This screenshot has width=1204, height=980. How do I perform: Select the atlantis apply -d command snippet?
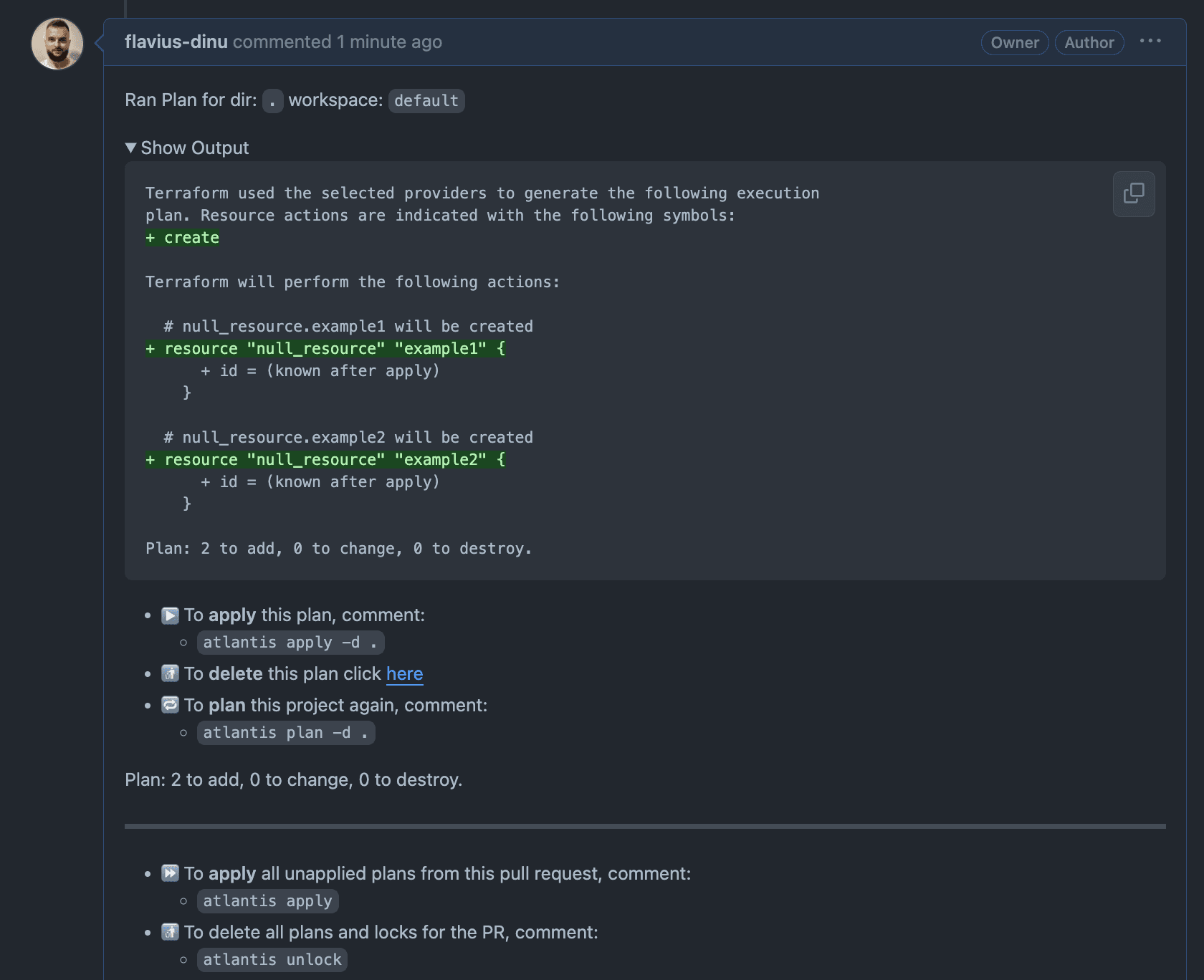(290, 642)
